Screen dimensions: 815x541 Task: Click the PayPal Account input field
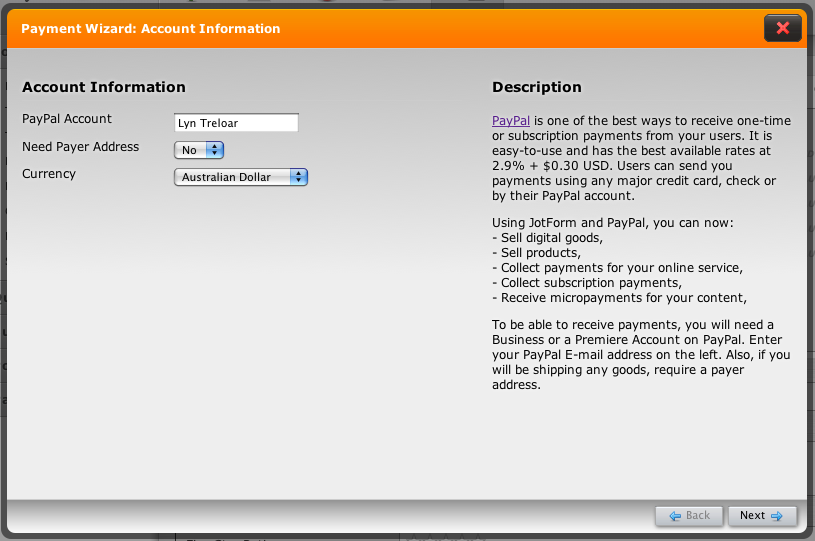[x=236, y=123]
